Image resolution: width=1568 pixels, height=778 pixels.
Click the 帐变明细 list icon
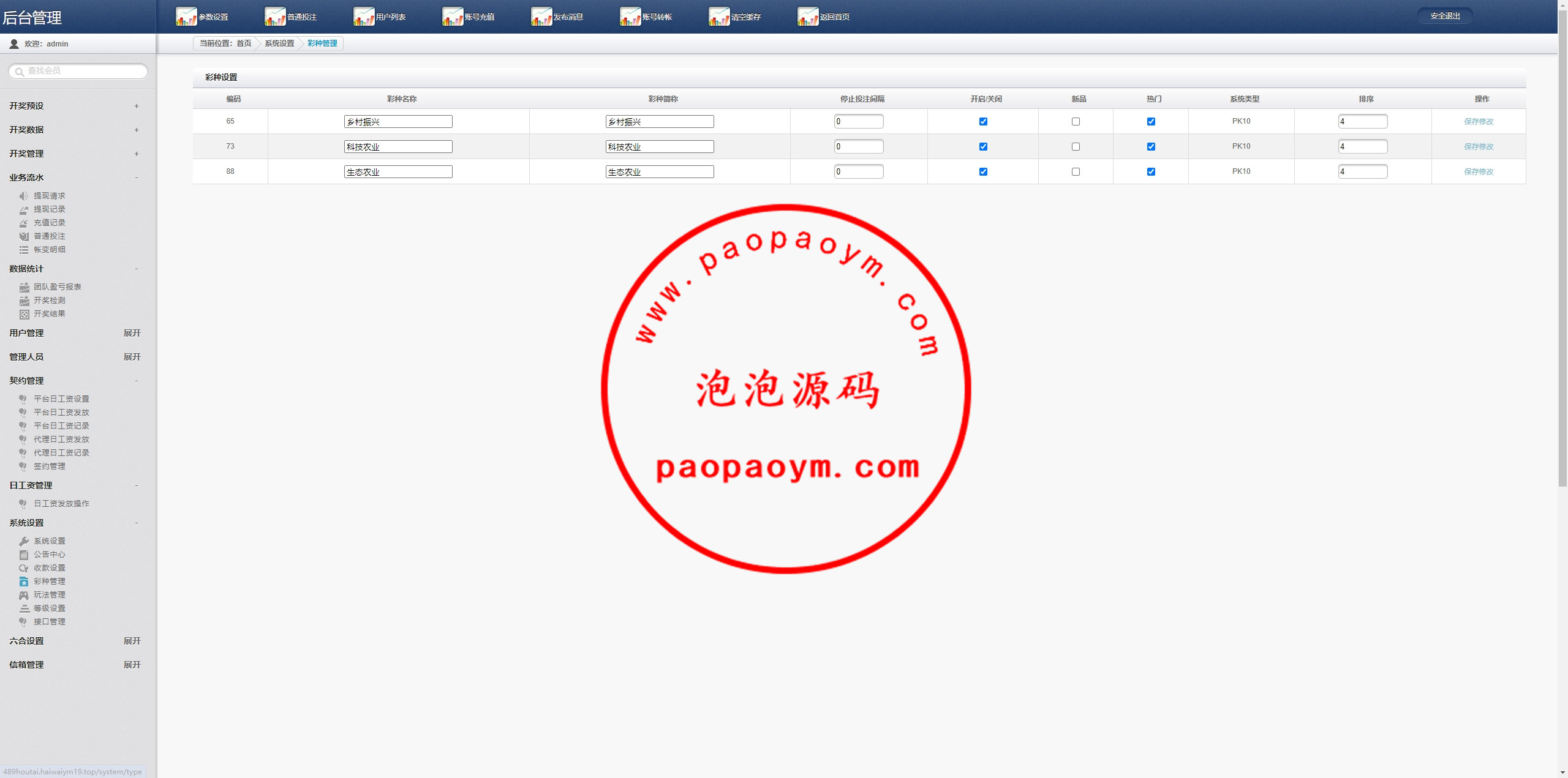[x=24, y=250]
